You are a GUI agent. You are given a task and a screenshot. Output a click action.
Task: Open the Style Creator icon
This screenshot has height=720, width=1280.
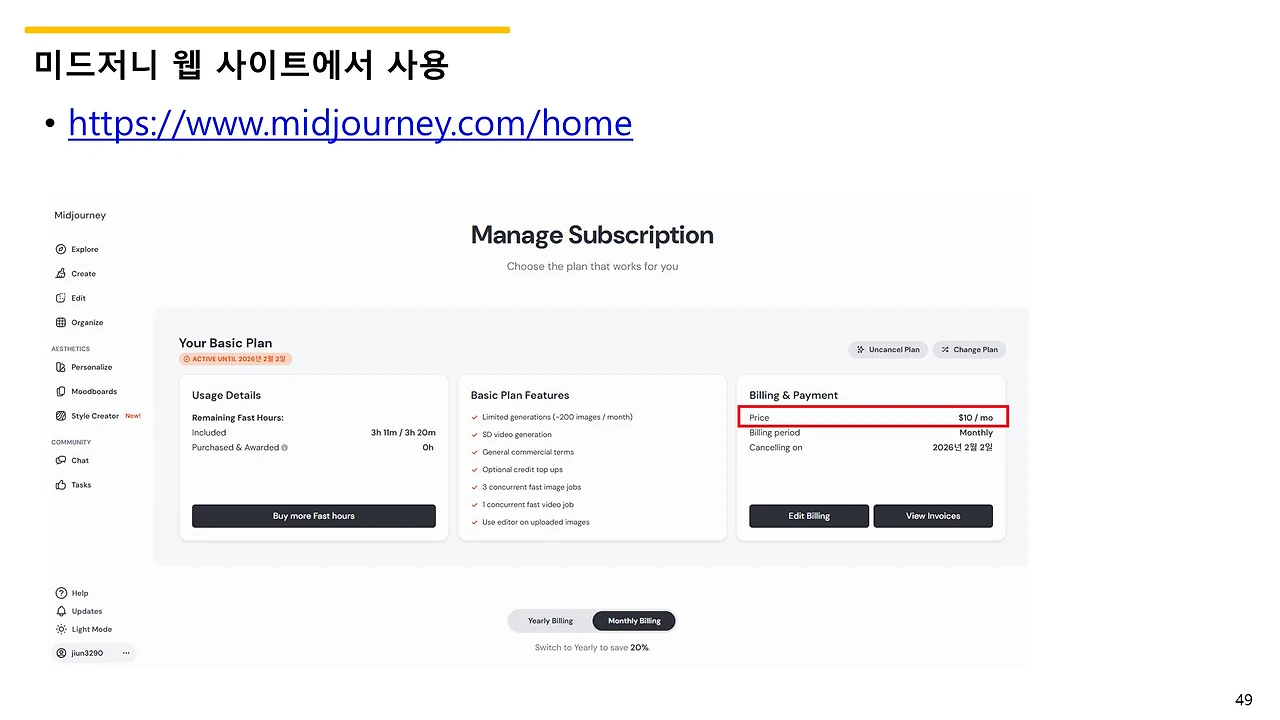61,416
